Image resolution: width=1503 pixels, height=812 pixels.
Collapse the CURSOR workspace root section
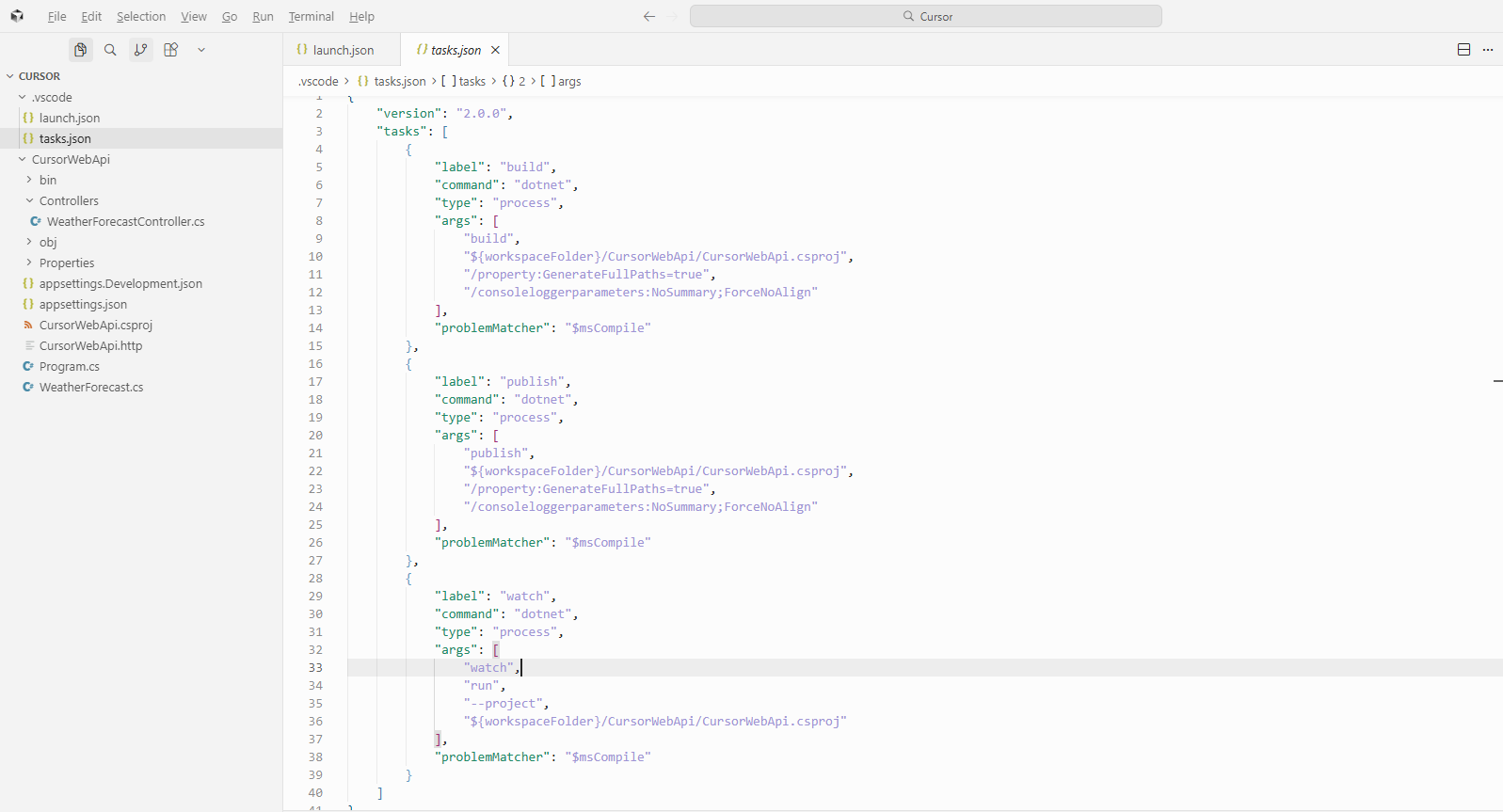(141, 76)
